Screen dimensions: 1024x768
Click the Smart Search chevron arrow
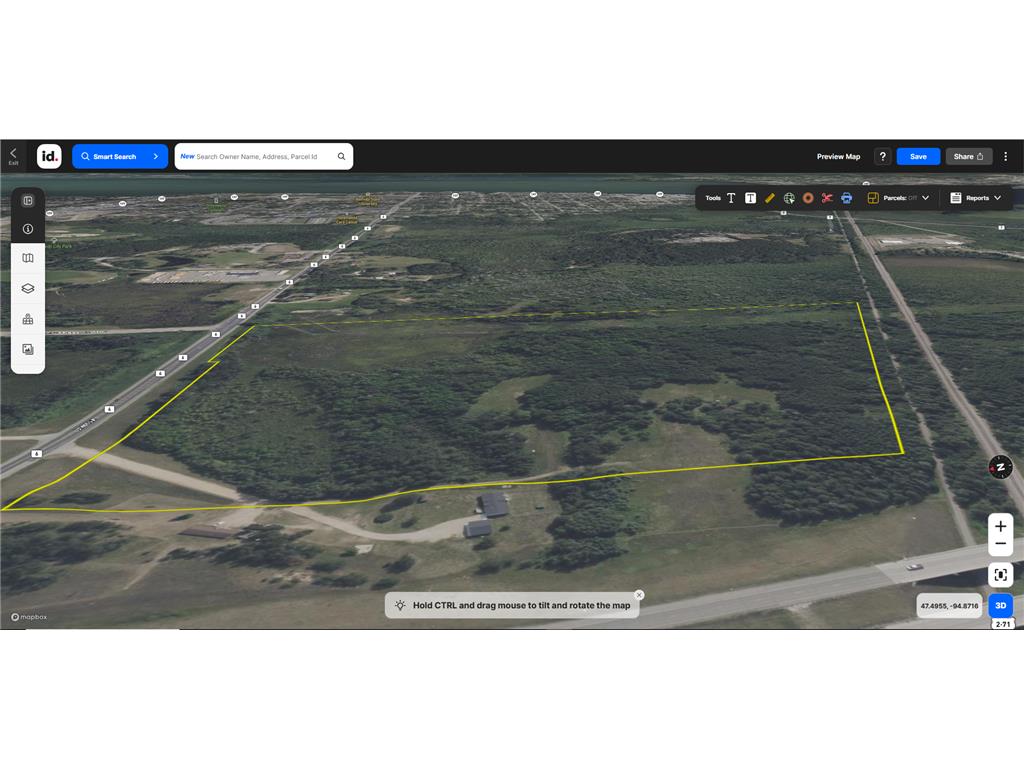[x=155, y=157]
